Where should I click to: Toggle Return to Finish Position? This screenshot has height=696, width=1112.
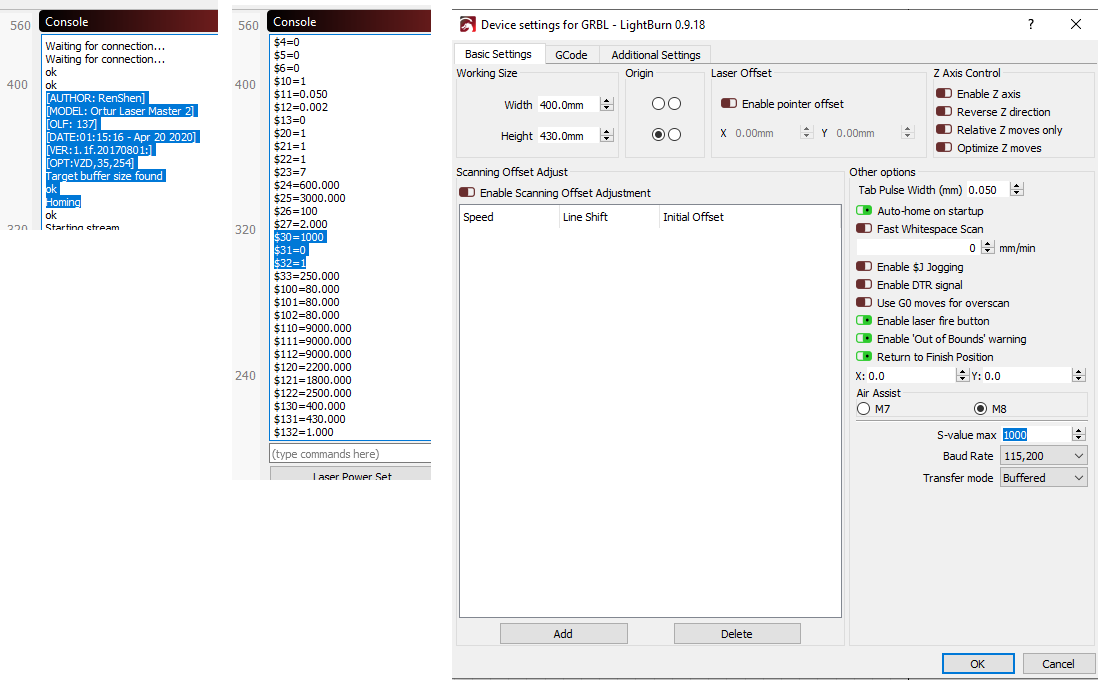[x=864, y=357]
